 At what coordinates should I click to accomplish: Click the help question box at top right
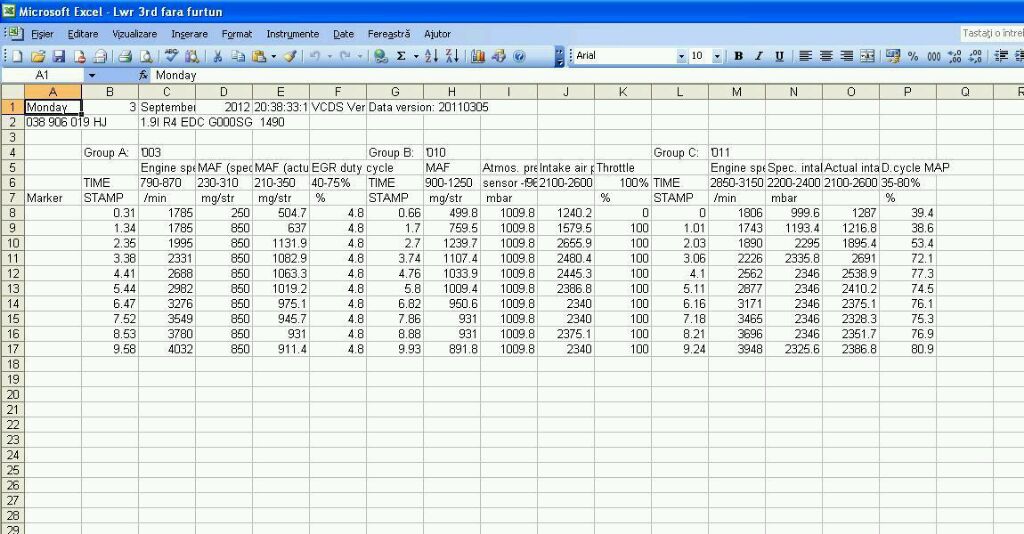(x=991, y=33)
